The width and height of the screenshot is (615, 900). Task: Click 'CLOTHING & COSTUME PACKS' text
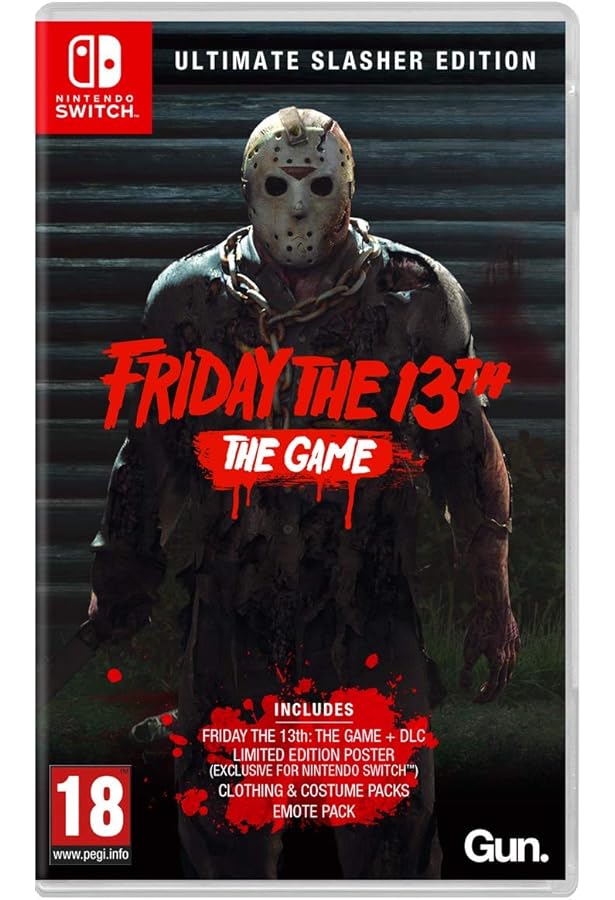tap(314, 790)
